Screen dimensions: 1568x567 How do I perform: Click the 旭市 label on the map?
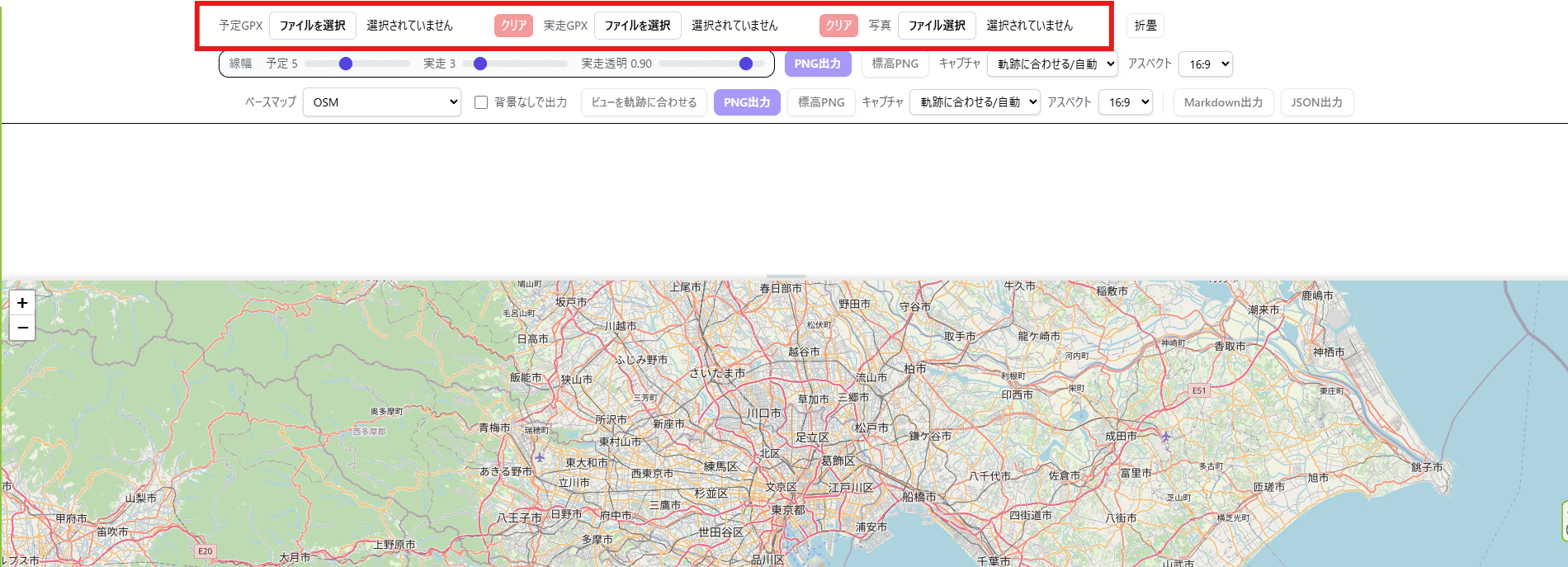tap(1318, 478)
